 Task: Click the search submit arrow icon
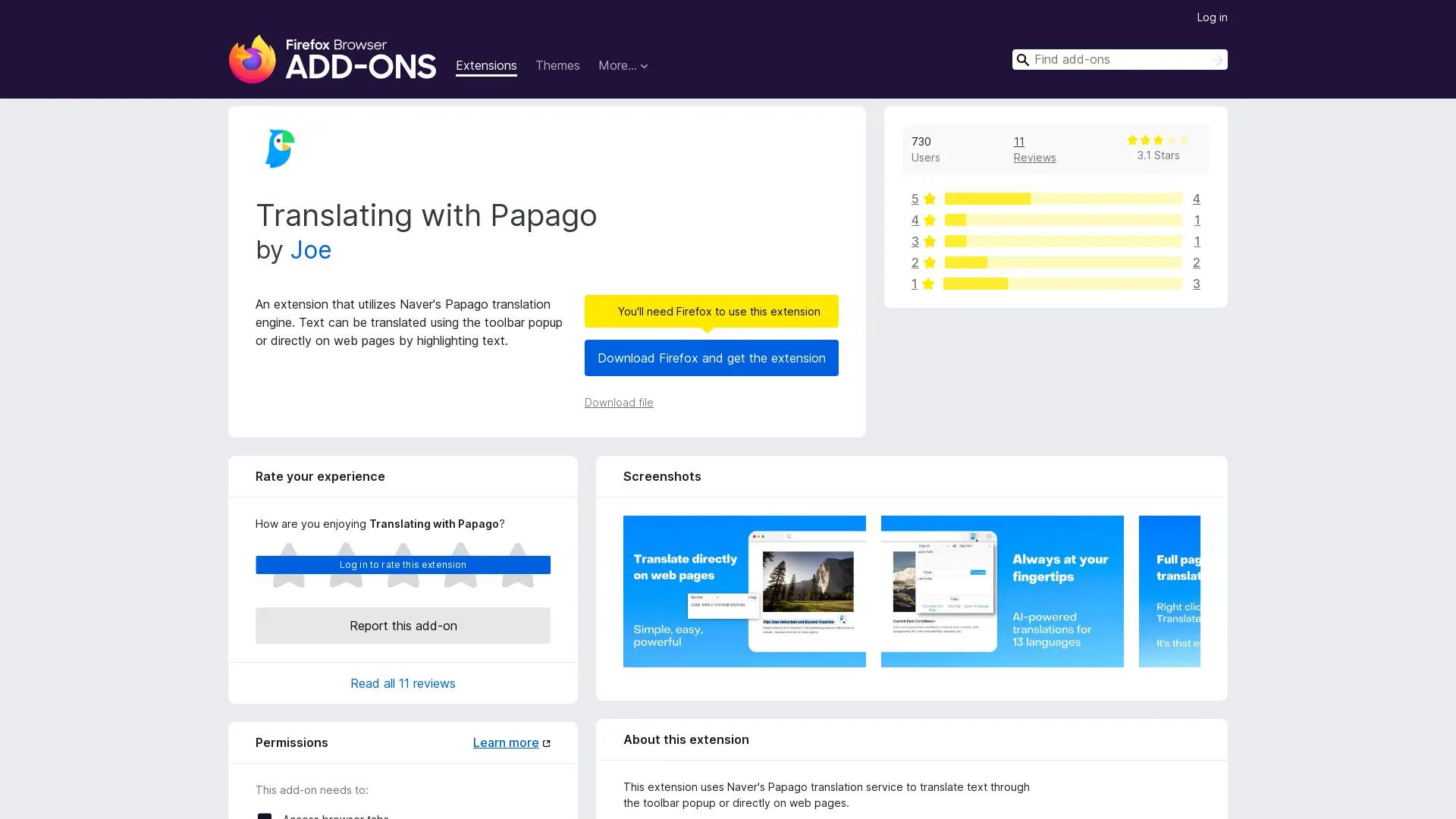coord(1216,59)
